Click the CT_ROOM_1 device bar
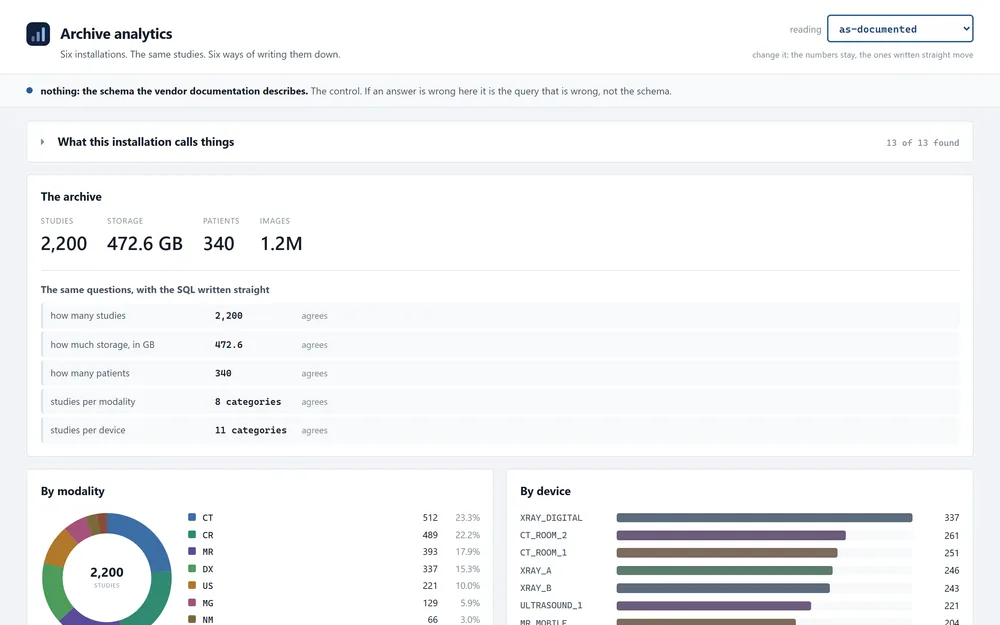This screenshot has width=1000, height=625. [x=727, y=553]
